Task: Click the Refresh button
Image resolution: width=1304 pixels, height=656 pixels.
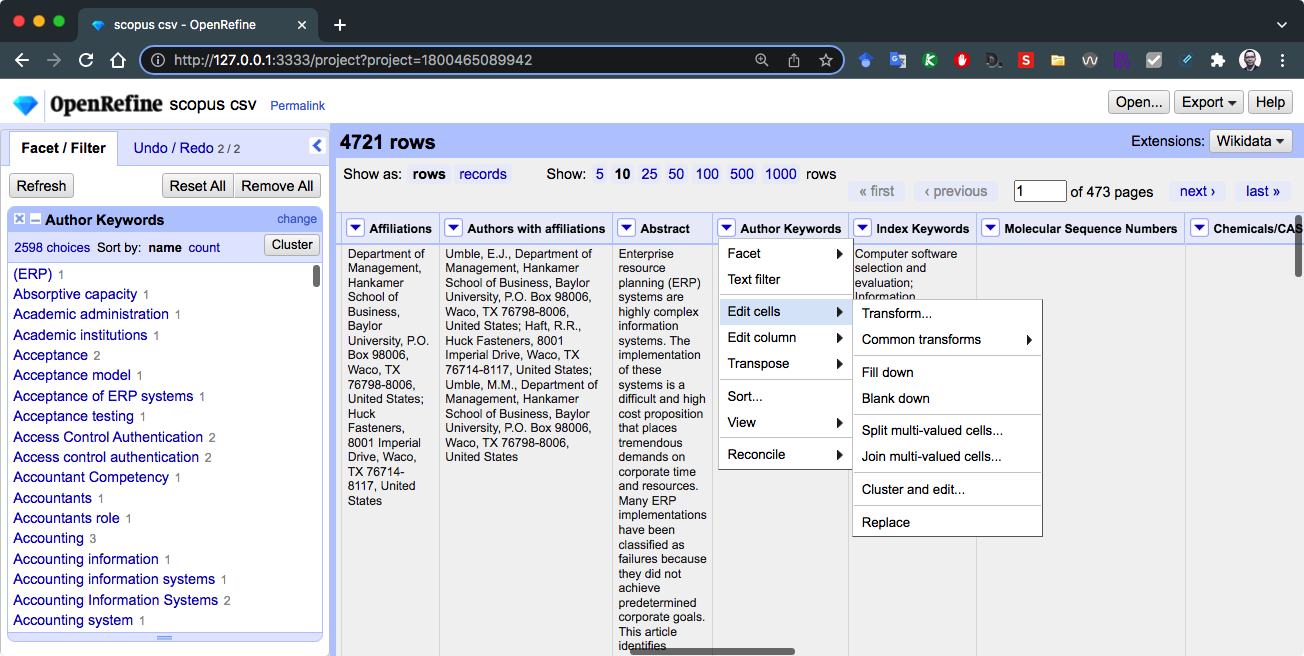Action: (41, 186)
